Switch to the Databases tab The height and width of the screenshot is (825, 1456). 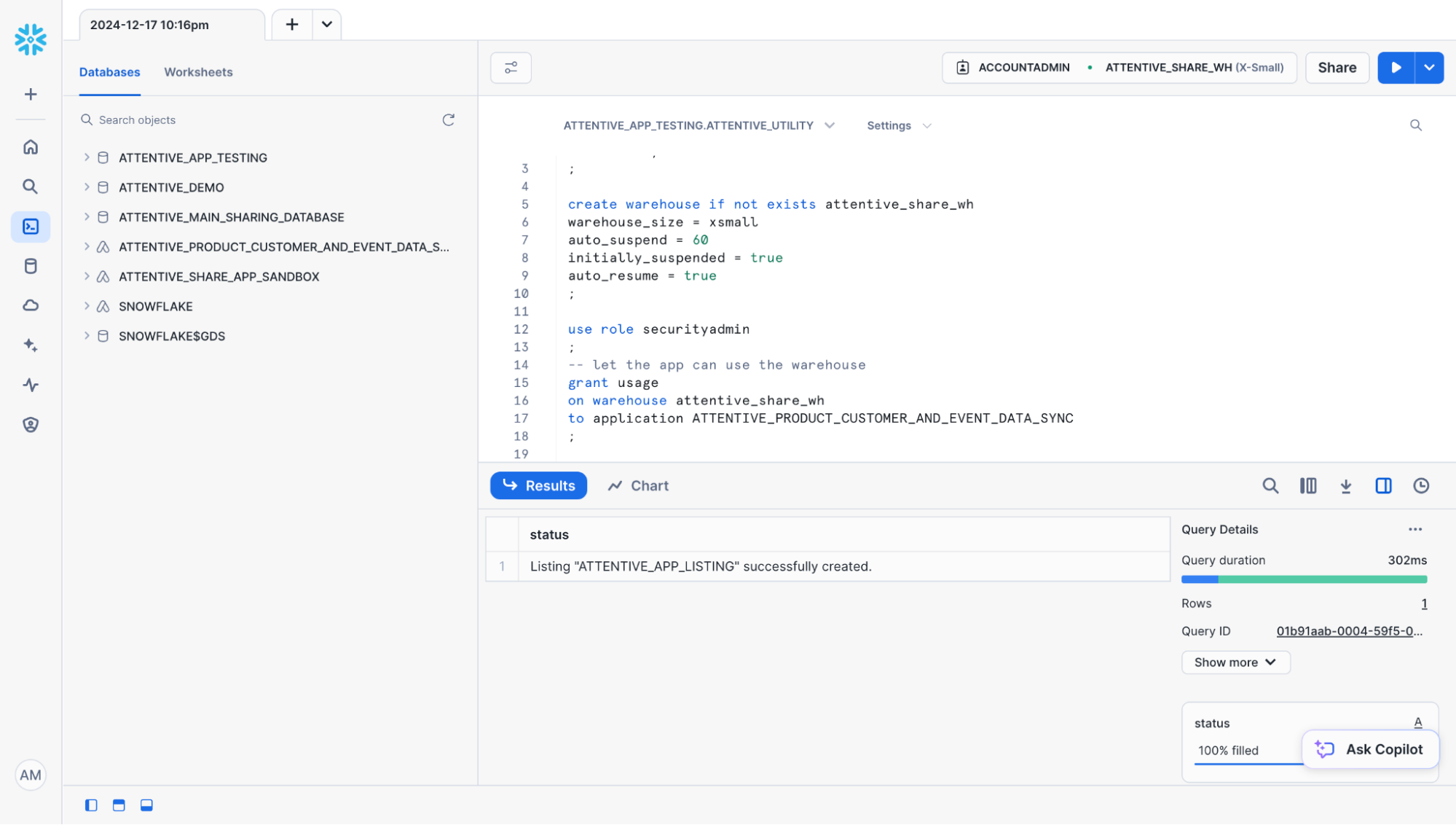[x=110, y=72]
